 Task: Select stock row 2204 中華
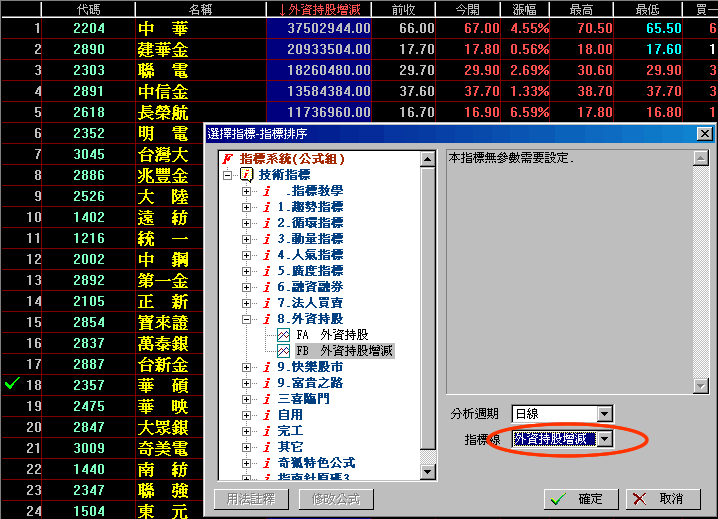pyautogui.click(x=359, y=28)
